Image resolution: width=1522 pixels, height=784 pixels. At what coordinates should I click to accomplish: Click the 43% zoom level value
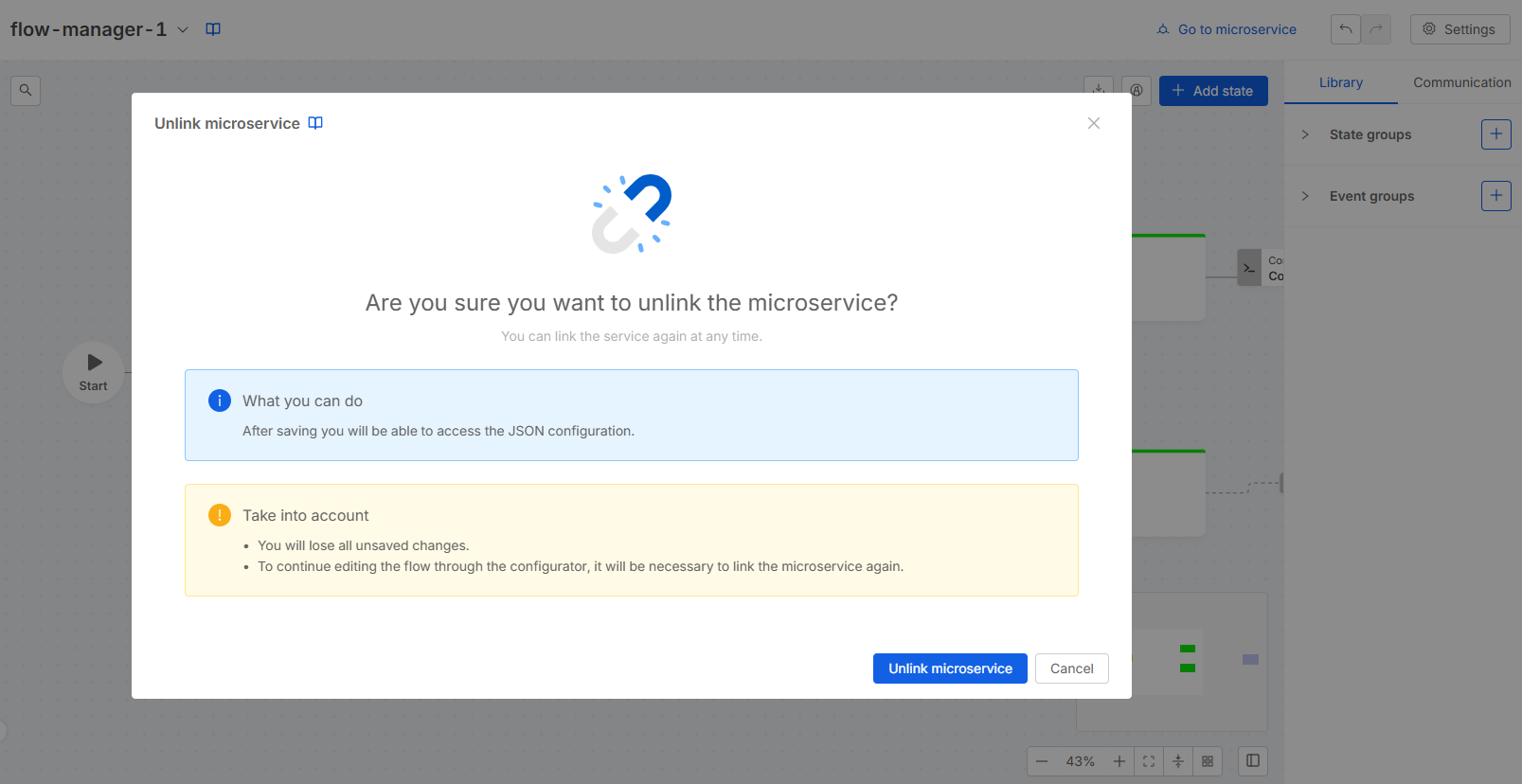(1081, 761)
